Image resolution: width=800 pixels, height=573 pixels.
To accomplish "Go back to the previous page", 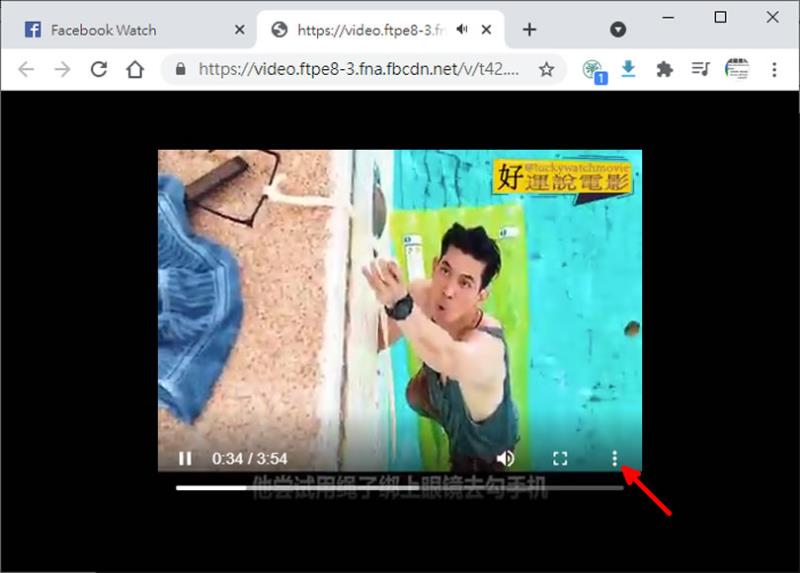I will click(26, 69).
